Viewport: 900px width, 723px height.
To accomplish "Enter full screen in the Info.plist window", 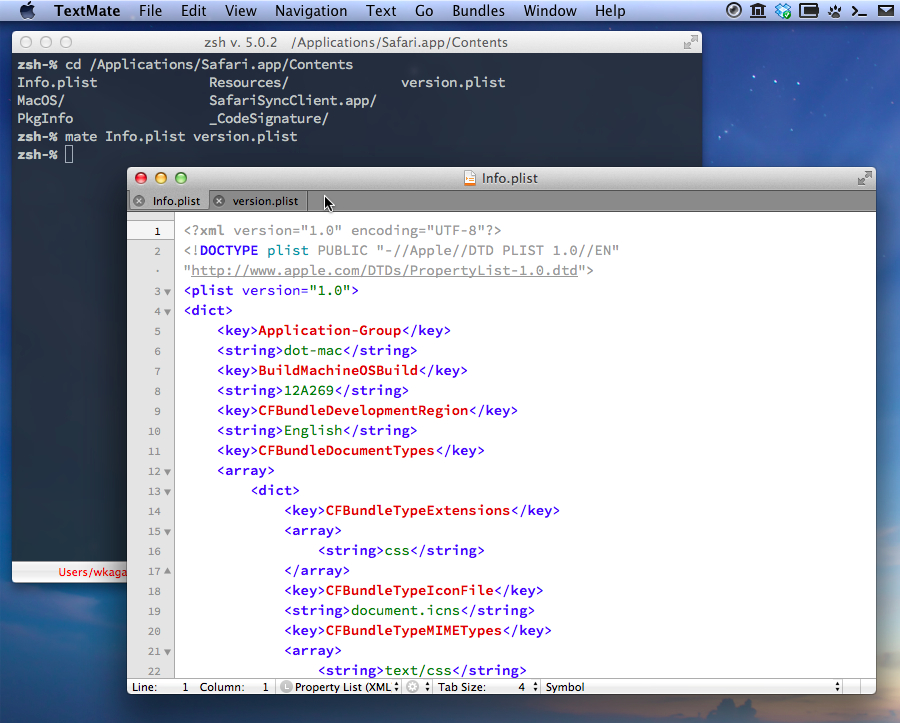I will click(864, 178).
